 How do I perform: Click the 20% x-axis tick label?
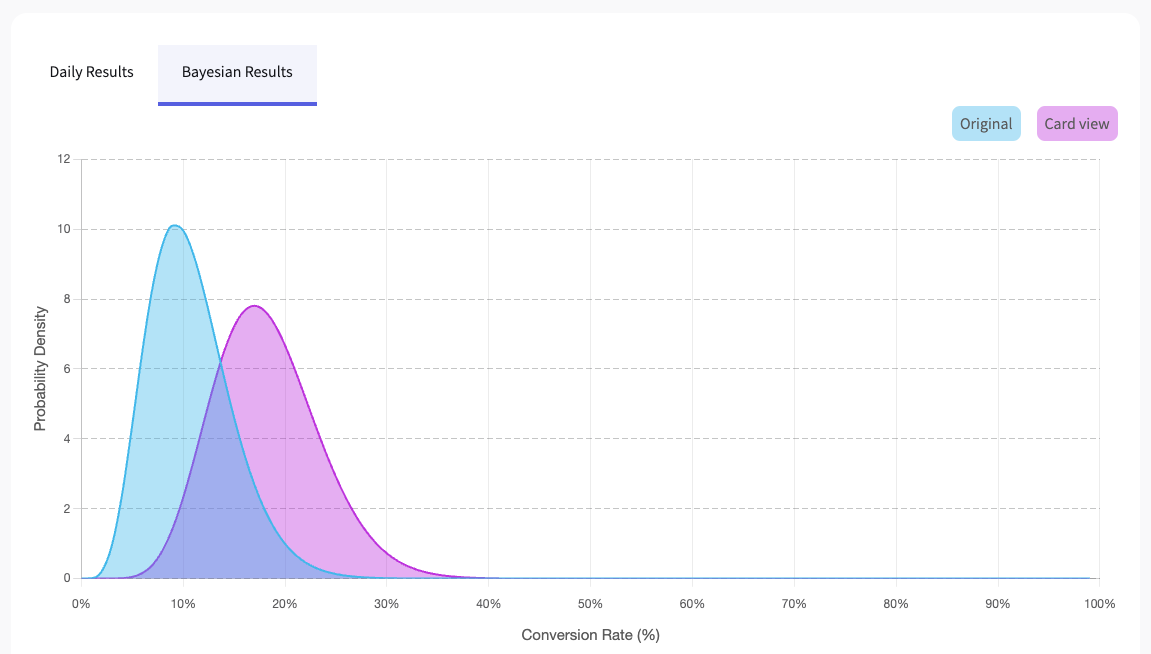285,604
